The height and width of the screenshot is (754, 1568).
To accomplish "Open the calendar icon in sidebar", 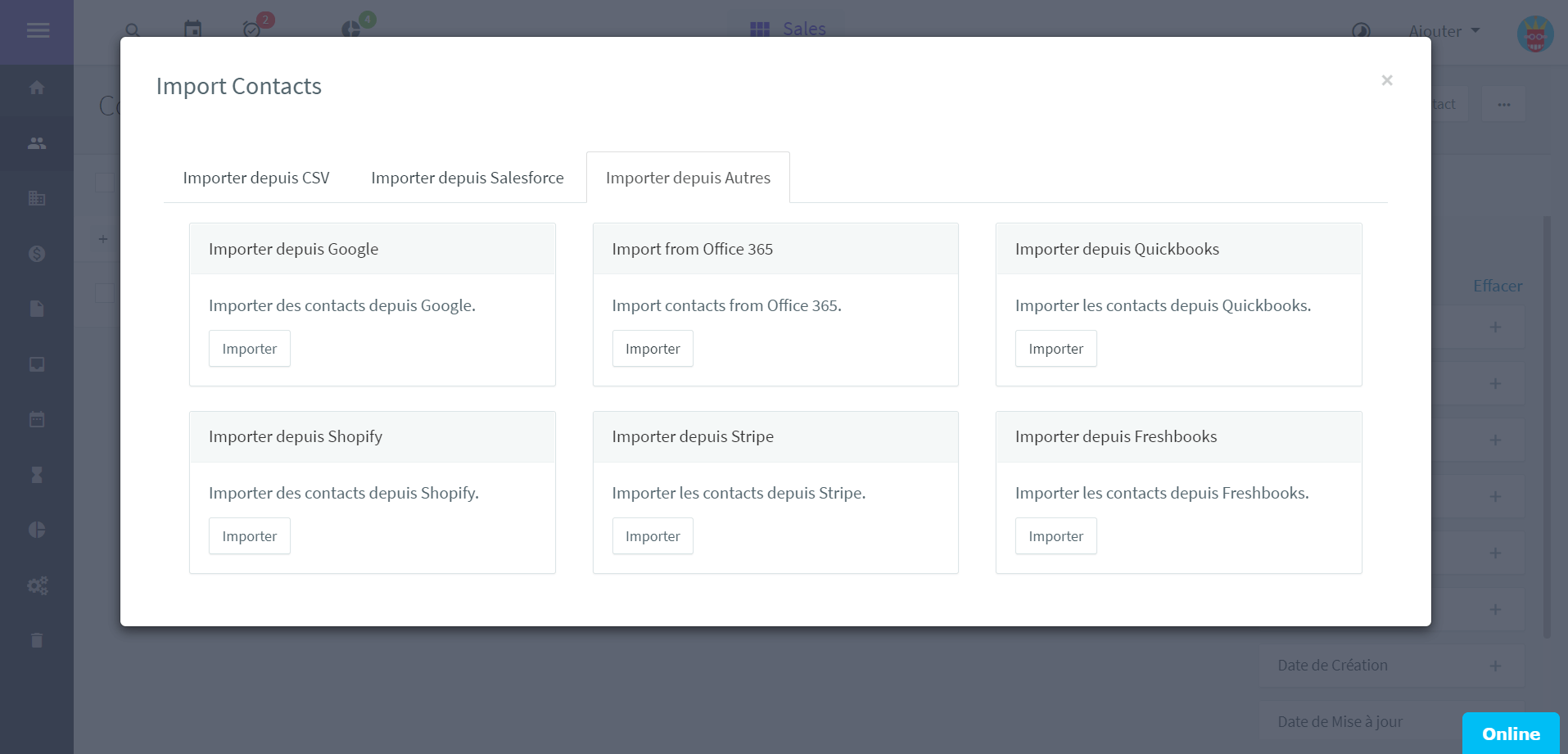I will pos(37,419).
